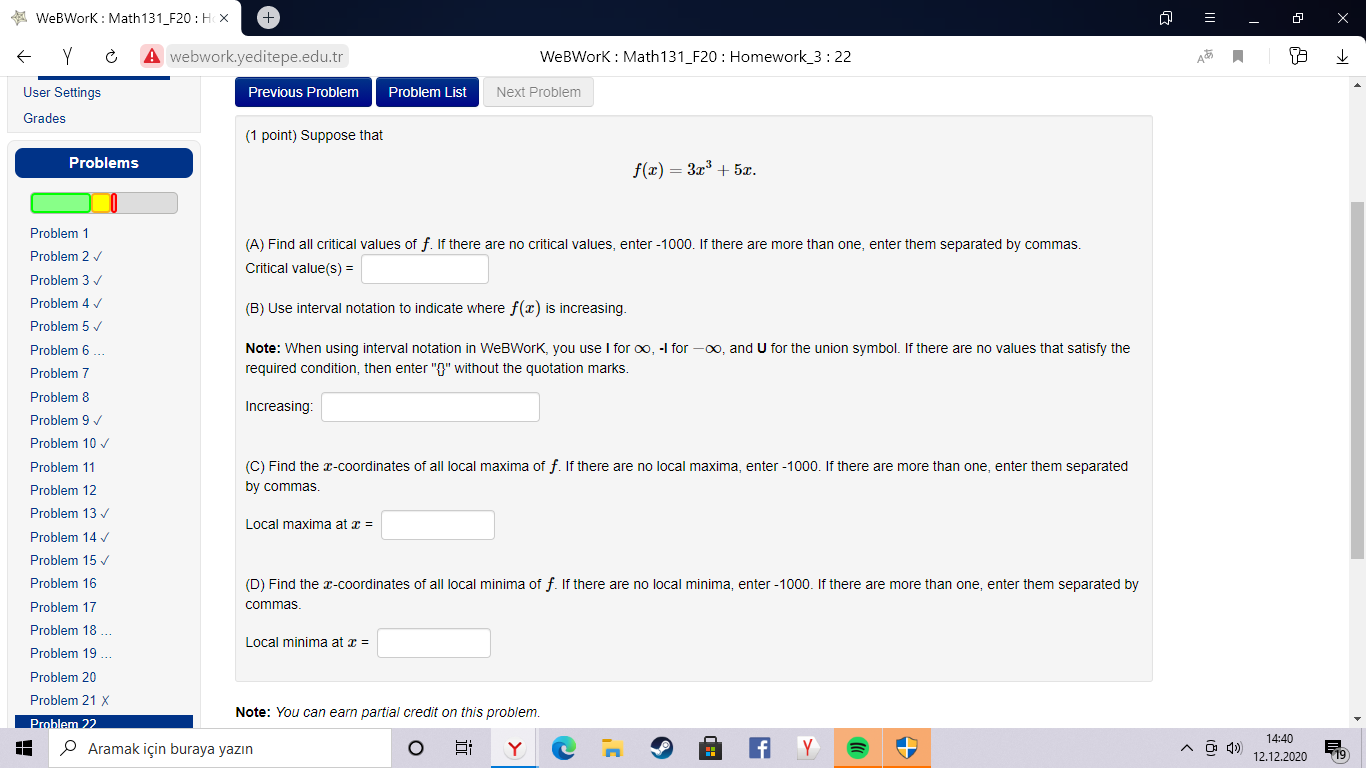
Task: Click the browser back arrow
Action: (x=23, y=57)
